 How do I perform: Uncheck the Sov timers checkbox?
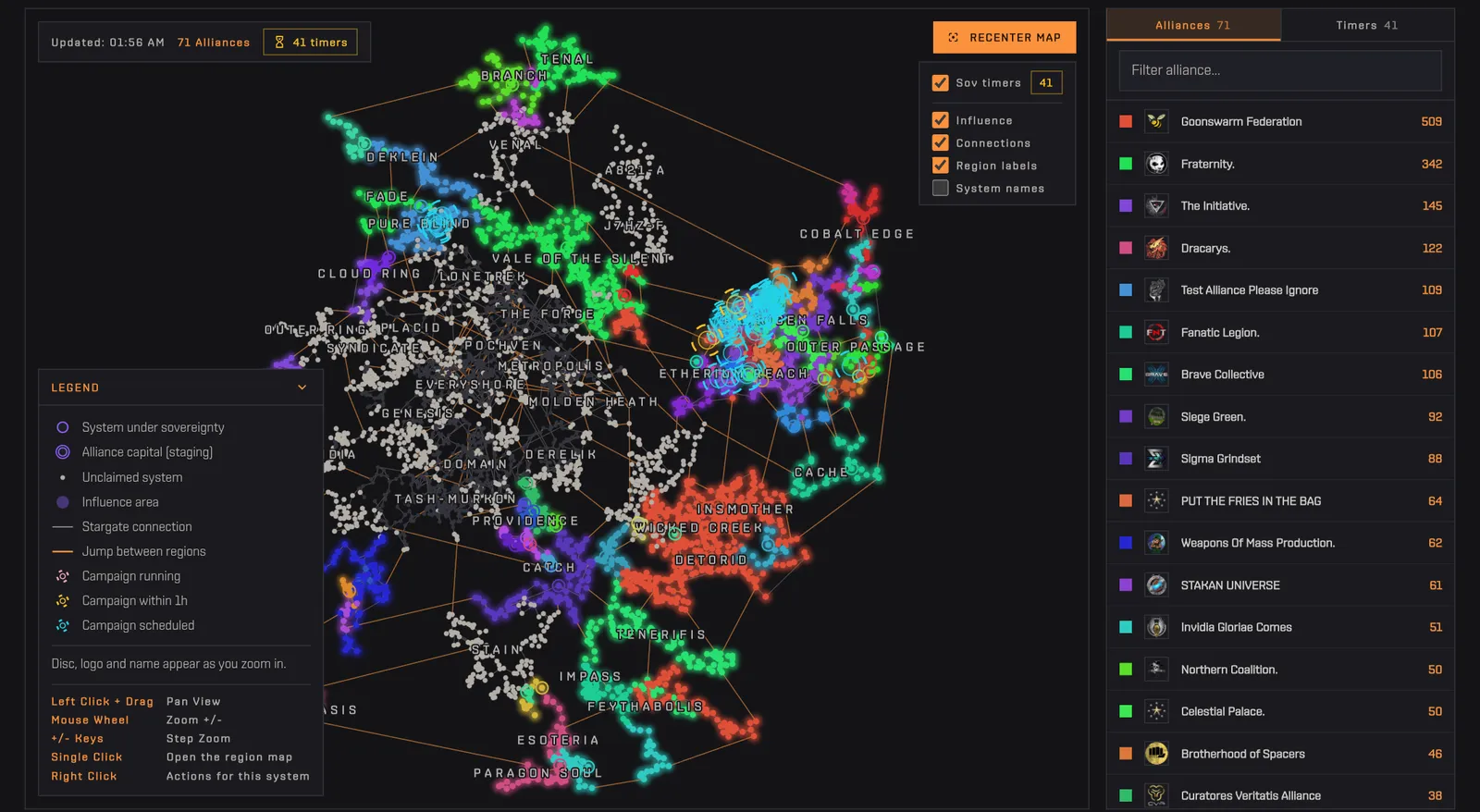(x=941, y=82)
